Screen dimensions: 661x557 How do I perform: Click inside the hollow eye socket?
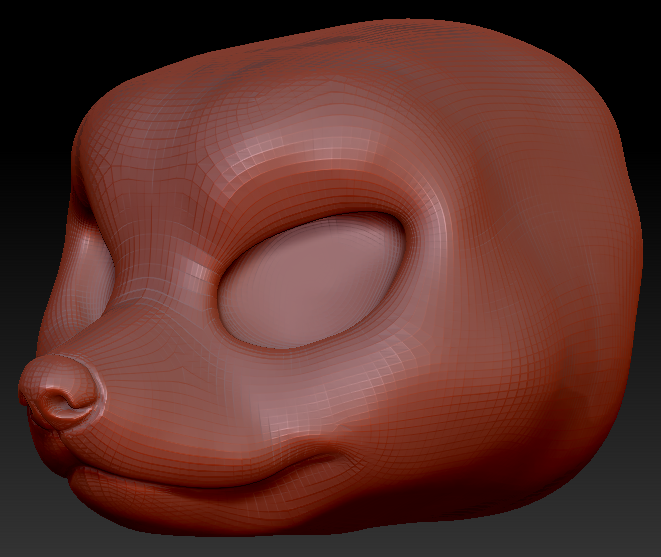pos(312,280)
